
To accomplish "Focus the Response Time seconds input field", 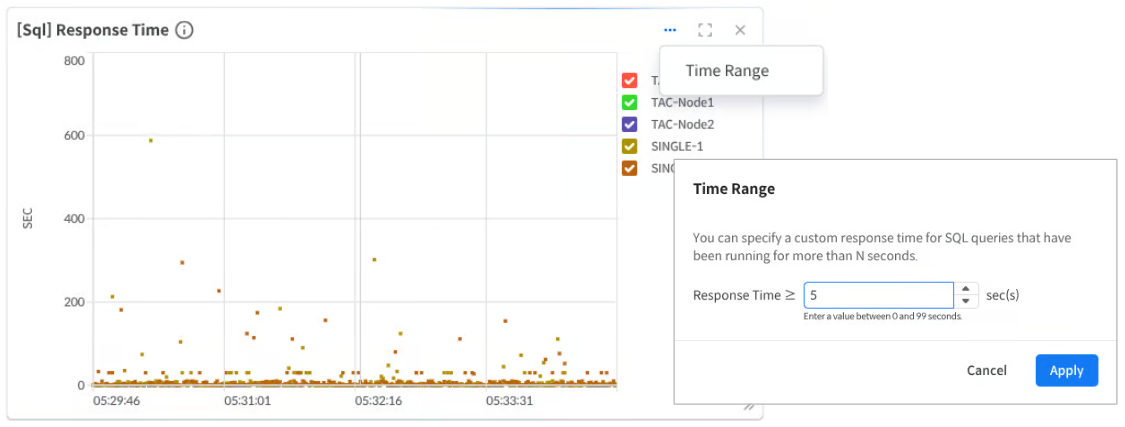I will click(x=878, y=295).
